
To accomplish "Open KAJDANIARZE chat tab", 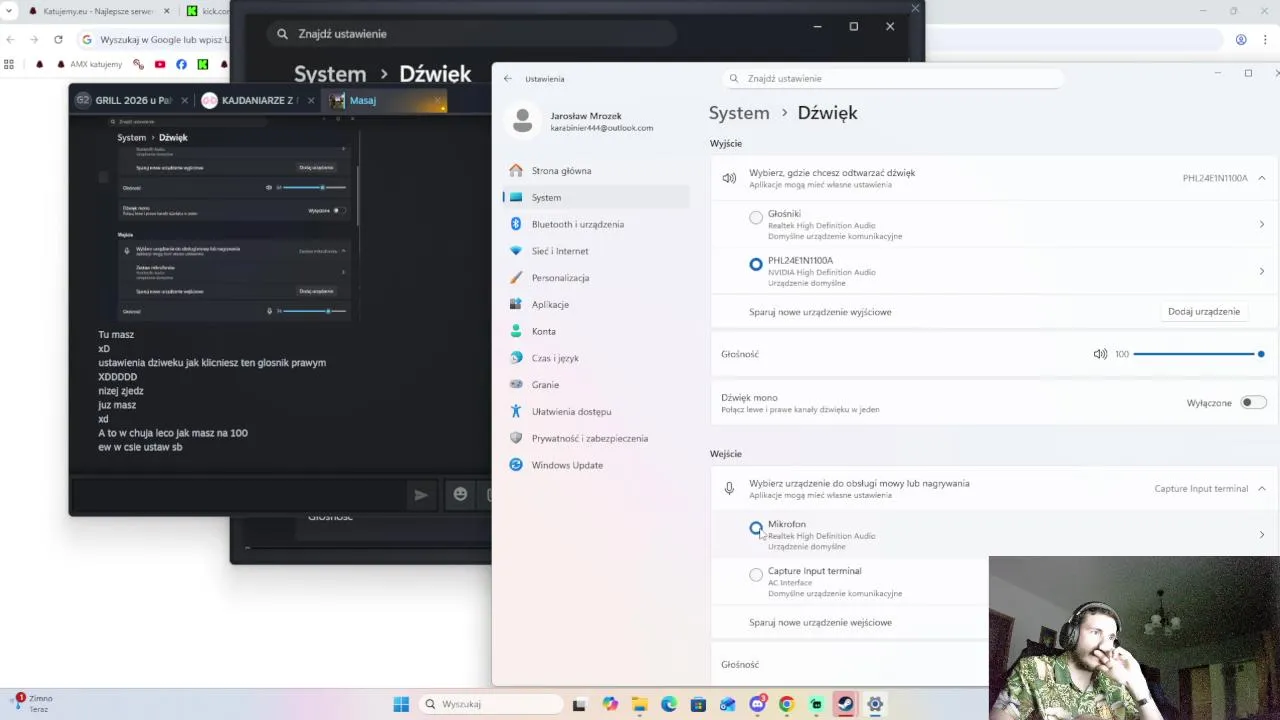I will 257,100.
